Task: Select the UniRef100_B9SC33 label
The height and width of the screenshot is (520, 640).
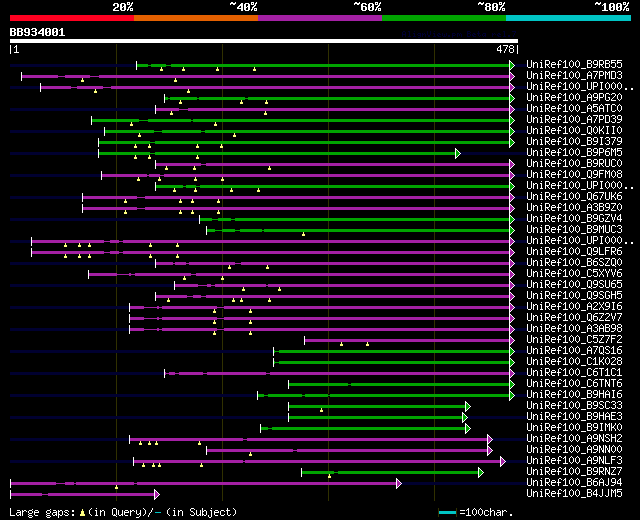Action: (x=574, y=406)
